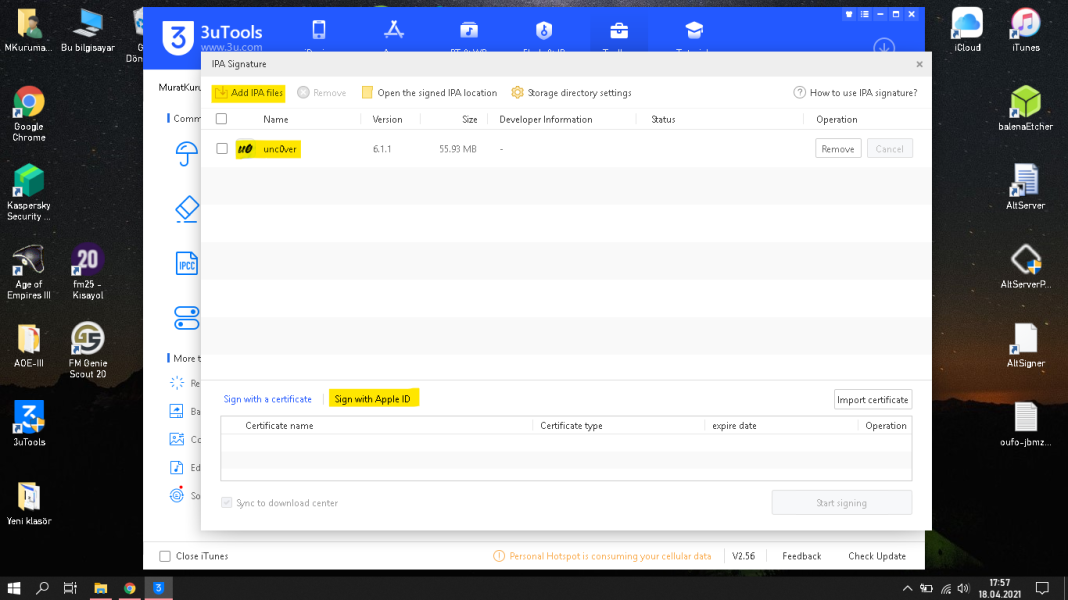Click the Add IPA files icon
This screenshot has width=1068, height=600.
click(221, 93)
